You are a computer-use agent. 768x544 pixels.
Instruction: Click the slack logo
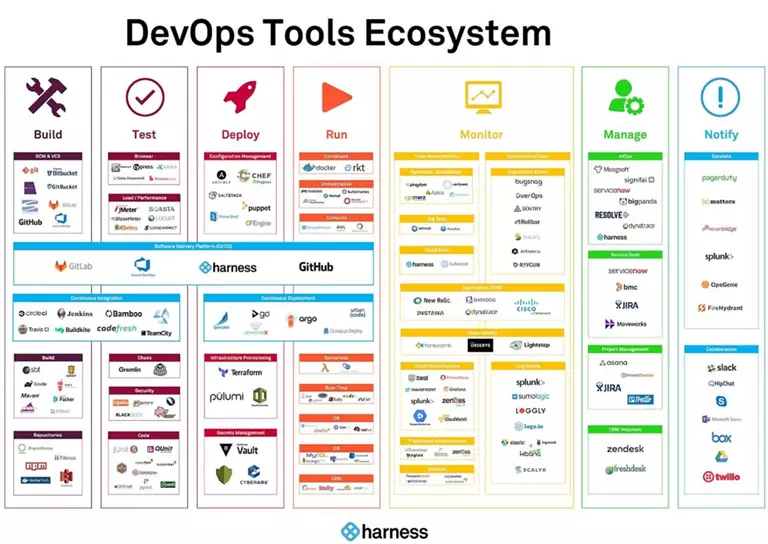[721, 367]
